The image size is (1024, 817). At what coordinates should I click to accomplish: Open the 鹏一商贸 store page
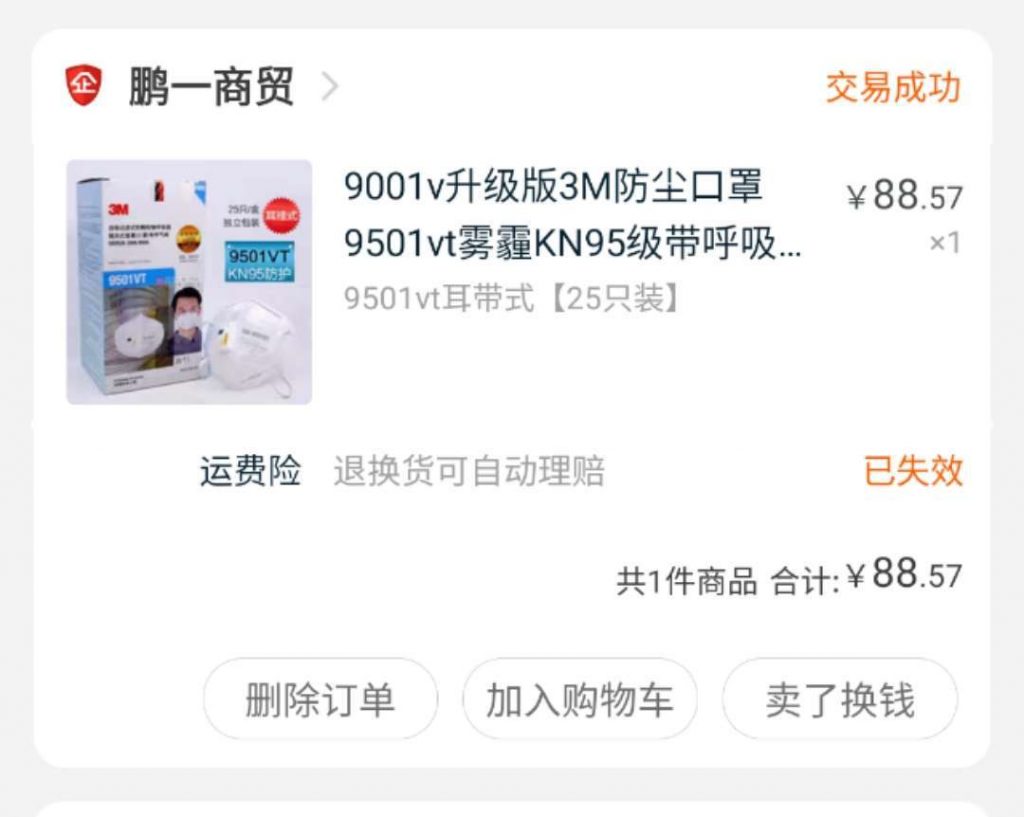click(x=210, y=86)
